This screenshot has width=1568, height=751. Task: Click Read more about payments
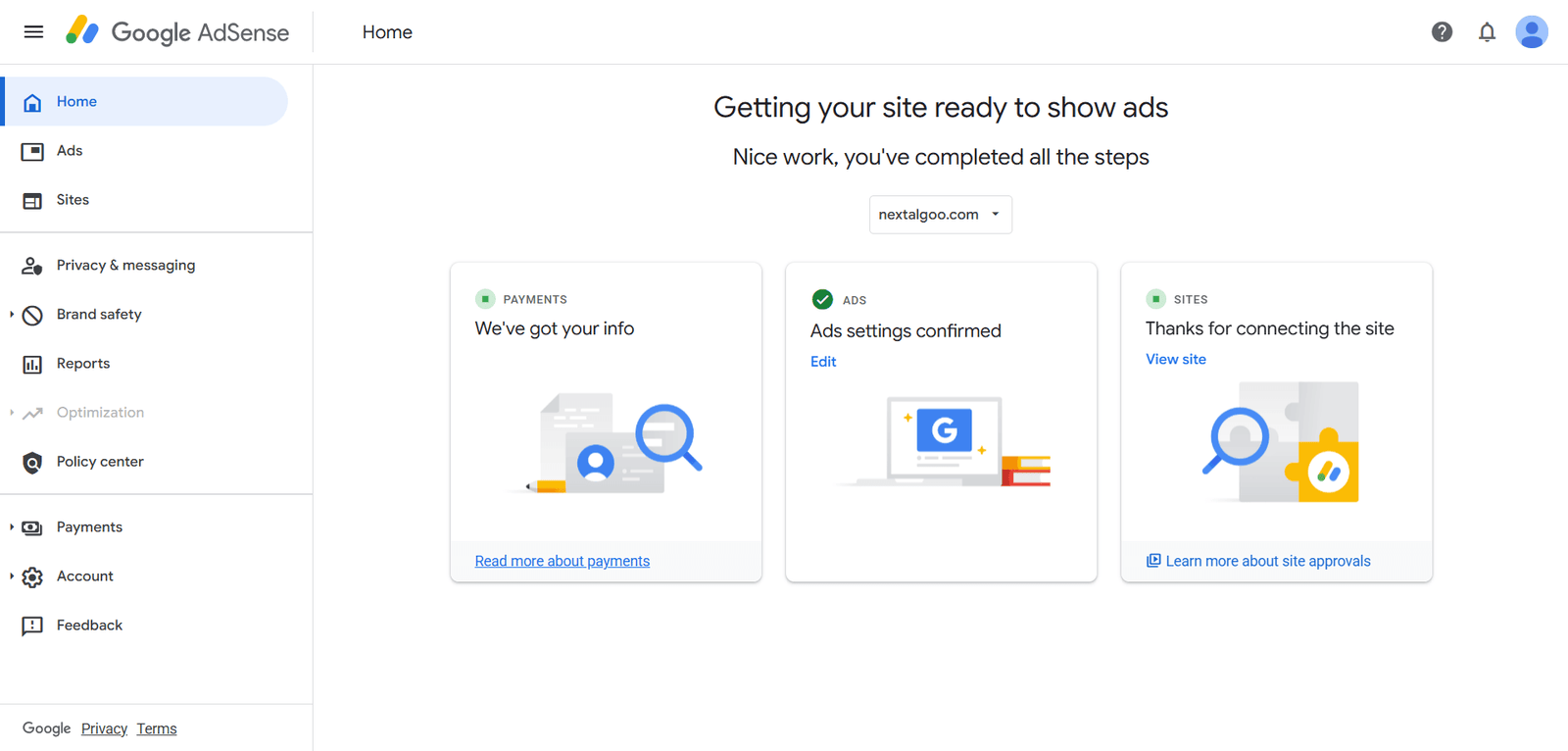[562, 560]
